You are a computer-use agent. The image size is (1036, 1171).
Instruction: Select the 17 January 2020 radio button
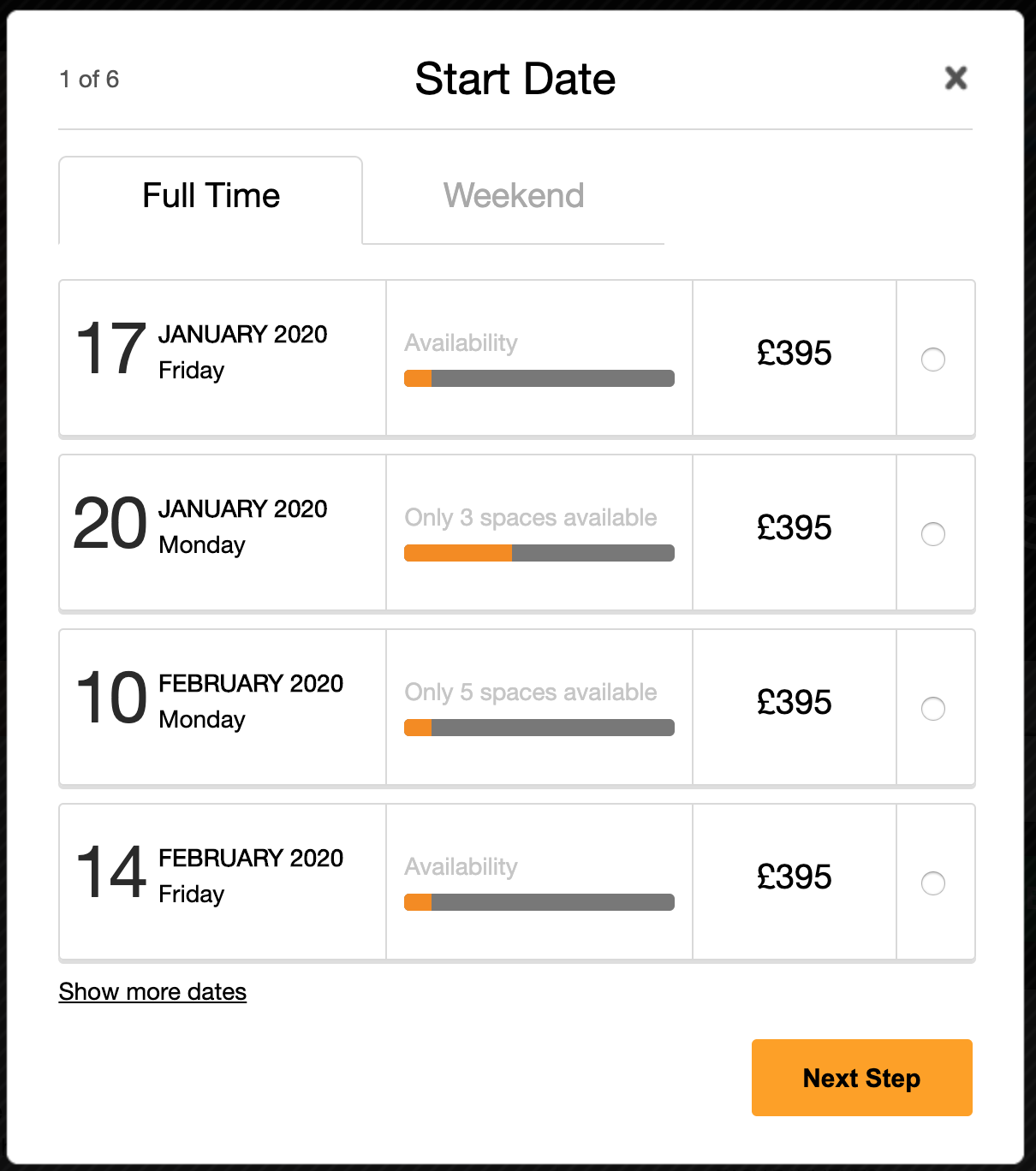click(932, 360)
